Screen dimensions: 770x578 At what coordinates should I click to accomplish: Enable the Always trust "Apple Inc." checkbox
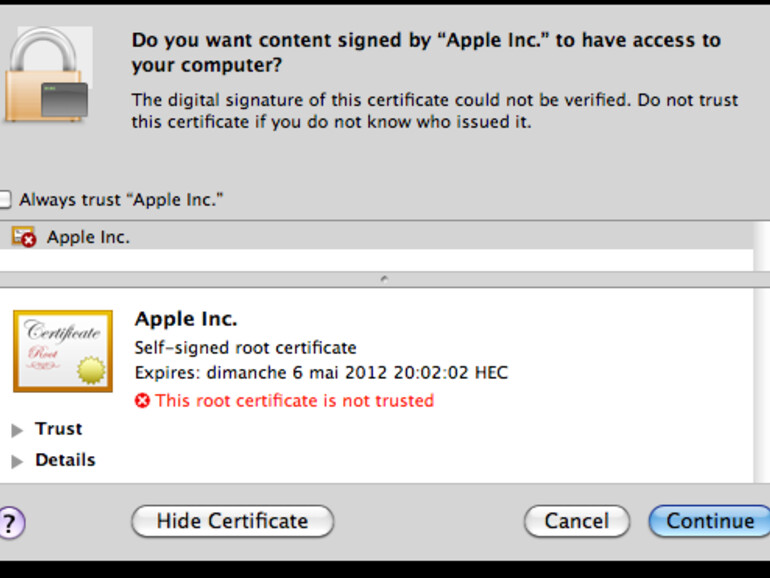click(4, 200)
